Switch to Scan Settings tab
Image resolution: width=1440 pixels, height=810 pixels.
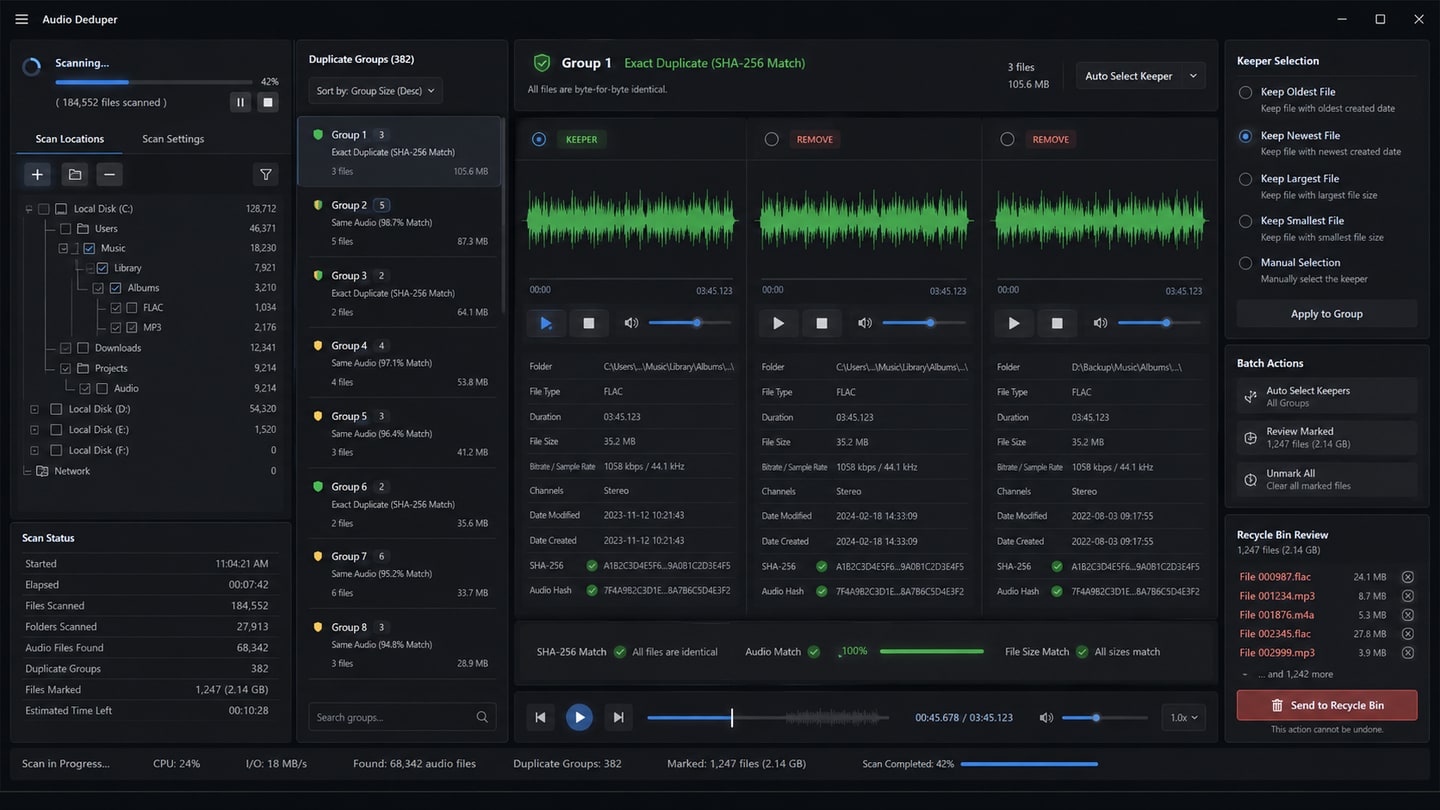(173, 139)
